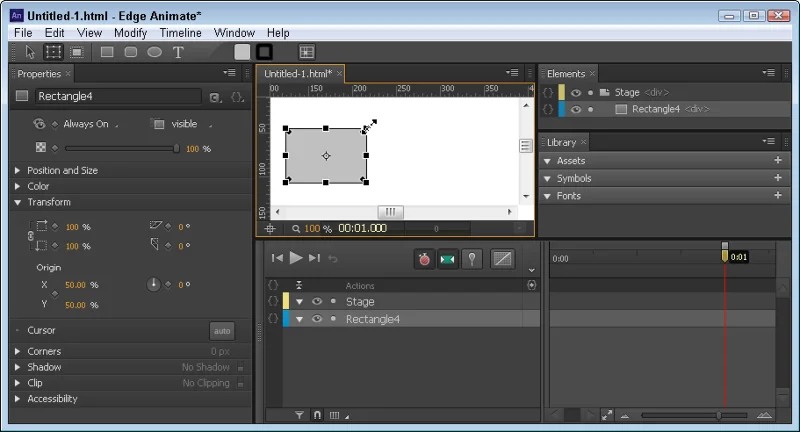
Task: Select the Rounded Rectangle tool
Action: [131, 52]
